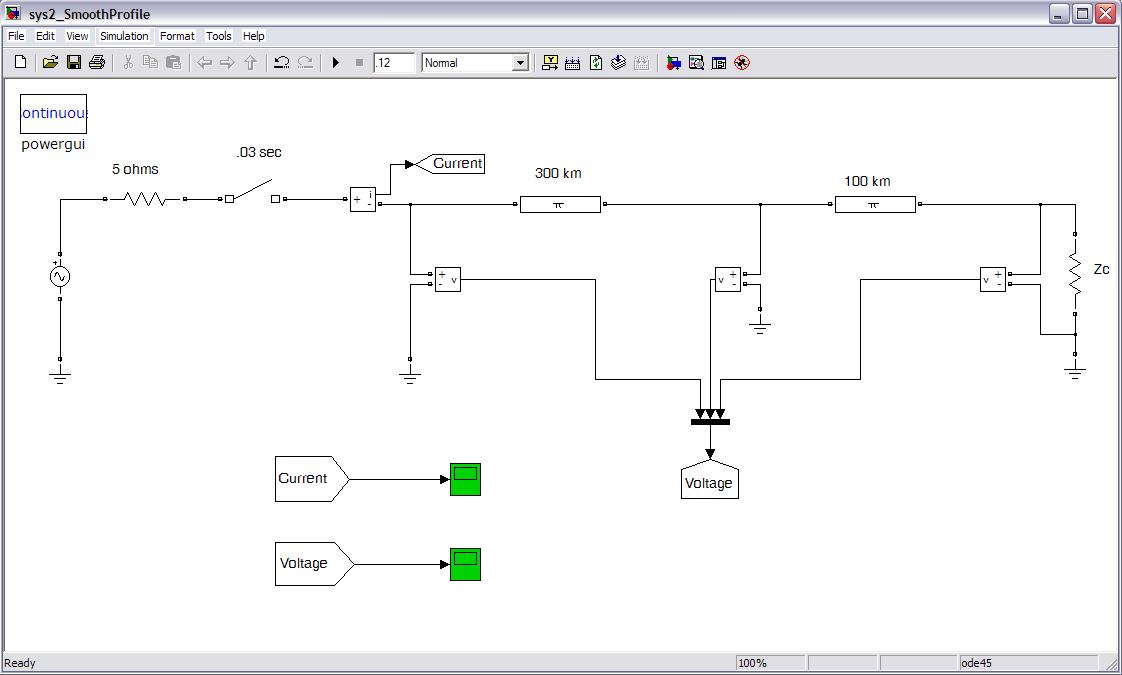Image resolution: width=1122 pixels, height=675 pixels.
Task: Open the Tools menu
Action: pyautogui.click(x=219, y=36)
